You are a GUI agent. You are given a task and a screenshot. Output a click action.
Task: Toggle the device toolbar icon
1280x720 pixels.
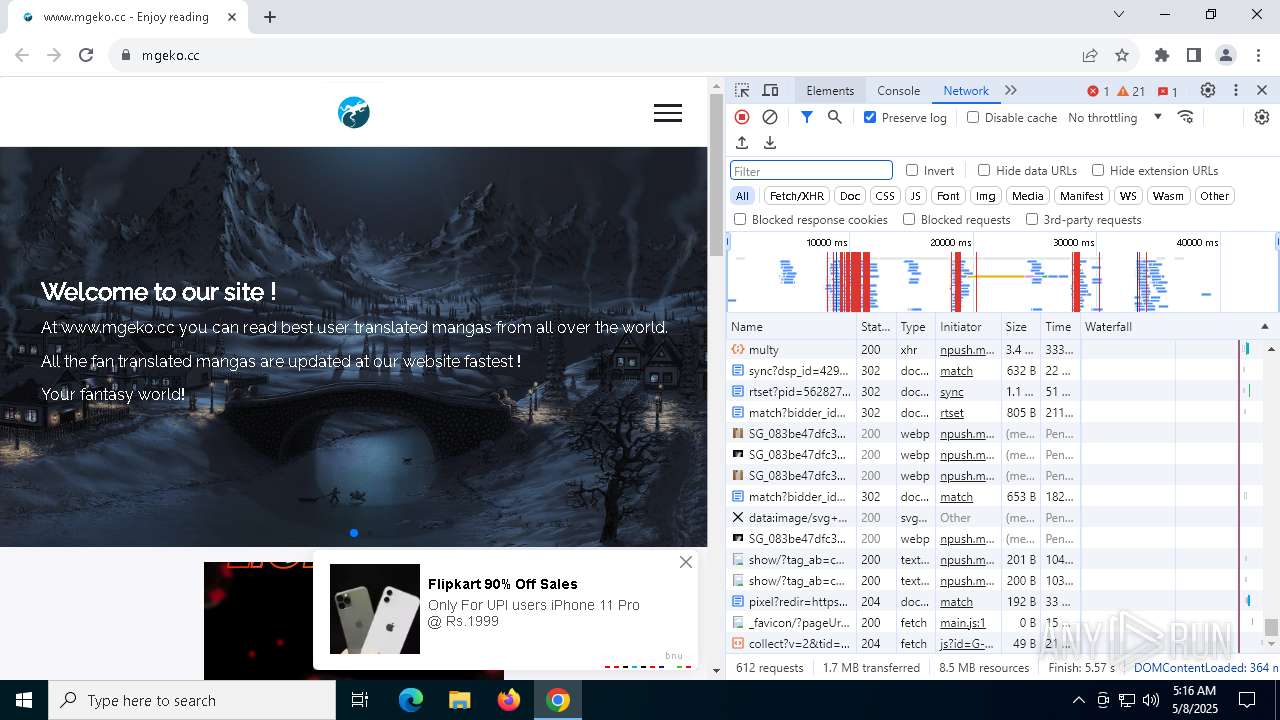tap(770, 90)
